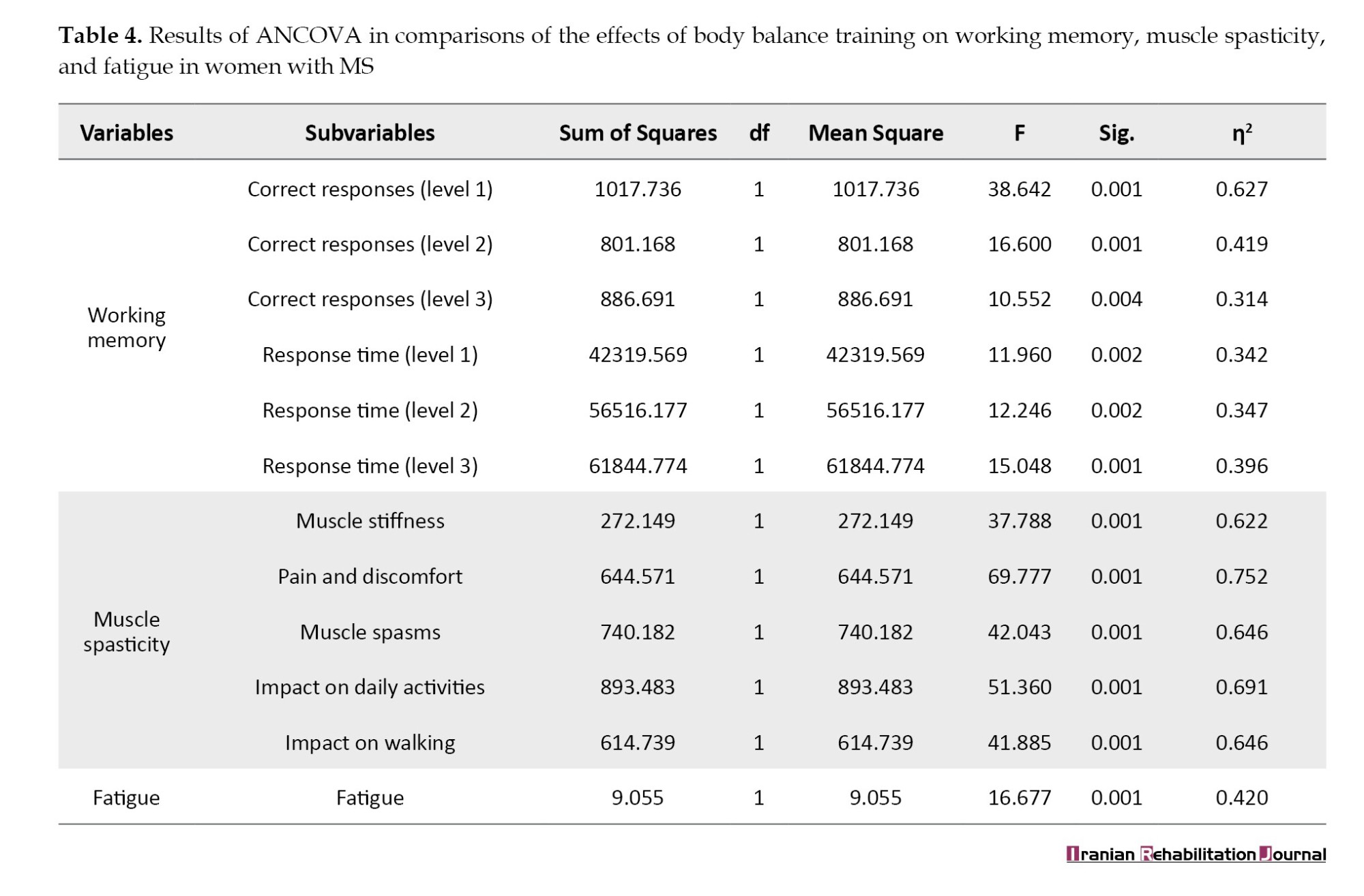This screenshot has height=896, width=1364.
Task: Select the Working memory row group label
Action: coord(126,327)
